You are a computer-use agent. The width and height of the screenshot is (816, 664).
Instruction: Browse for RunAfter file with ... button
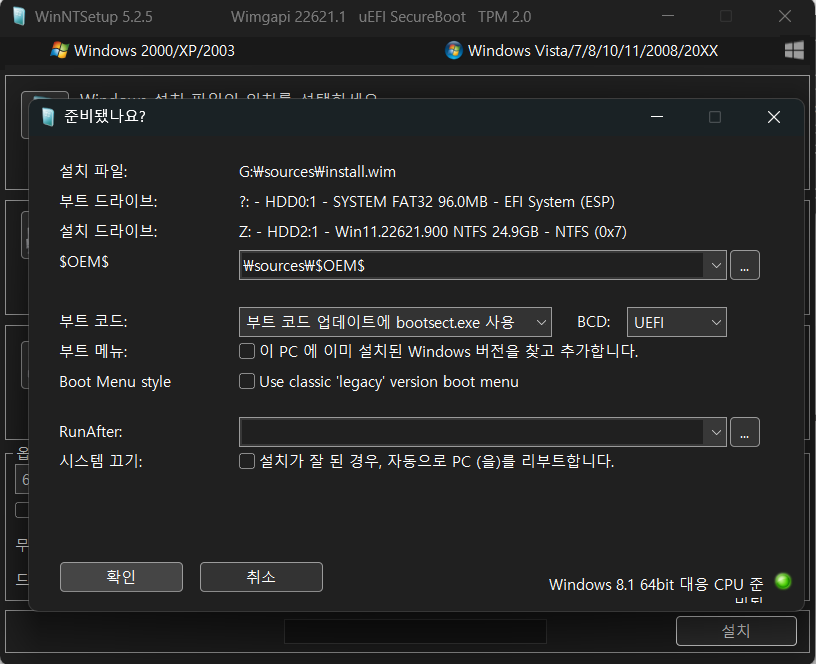click(745, 432)
